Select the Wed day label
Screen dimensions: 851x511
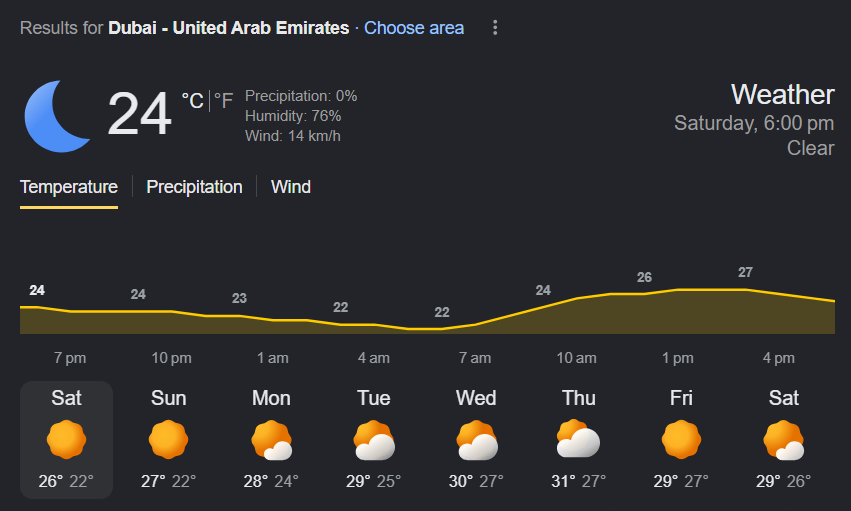pyautogui.click(x=476, y=398)
